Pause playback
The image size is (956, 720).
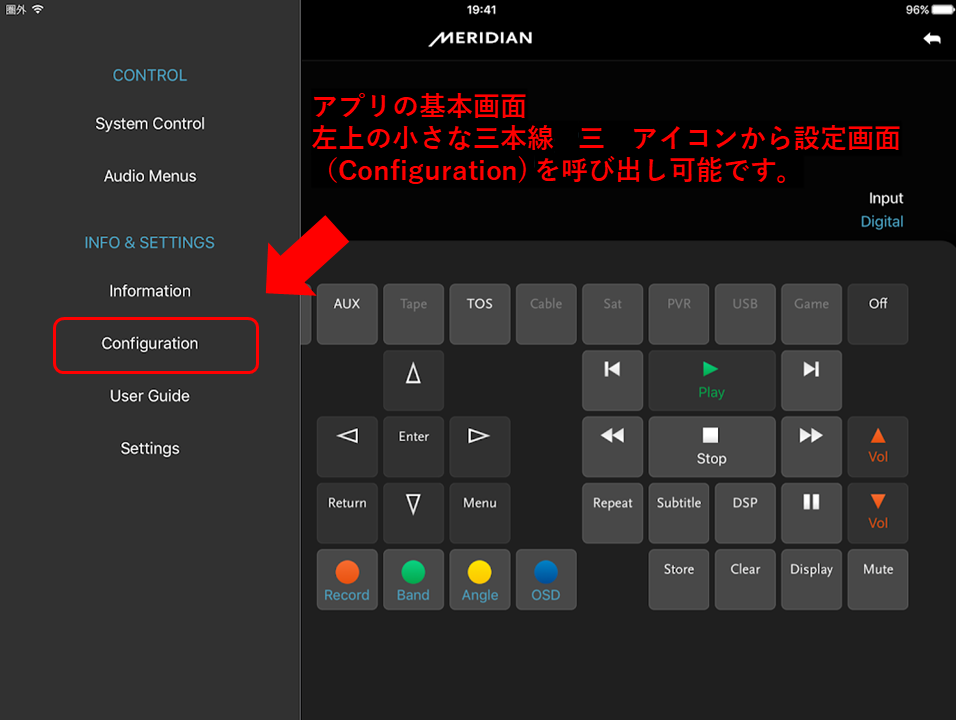pos(812,513)
